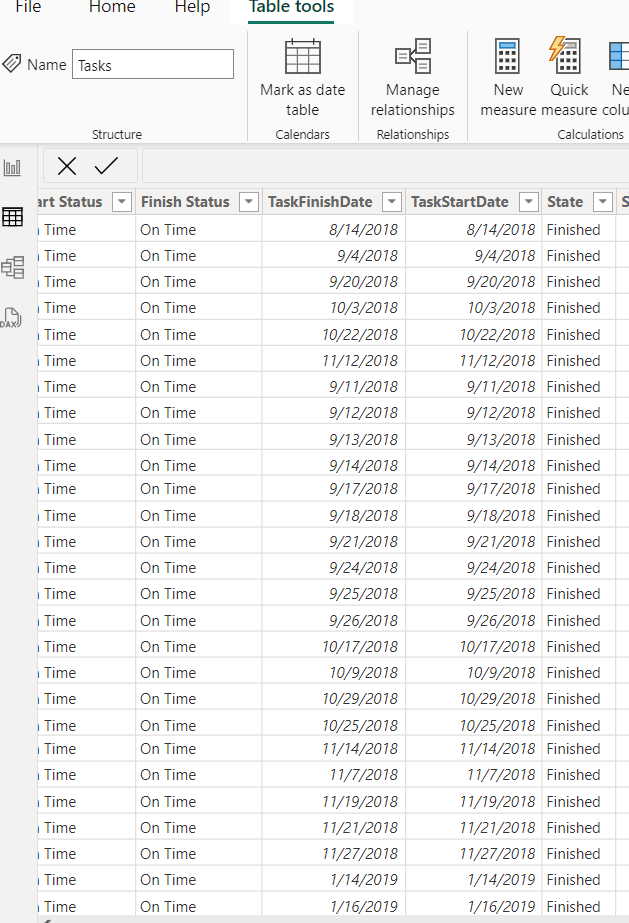Open Manage relationships

coord(412,77)
